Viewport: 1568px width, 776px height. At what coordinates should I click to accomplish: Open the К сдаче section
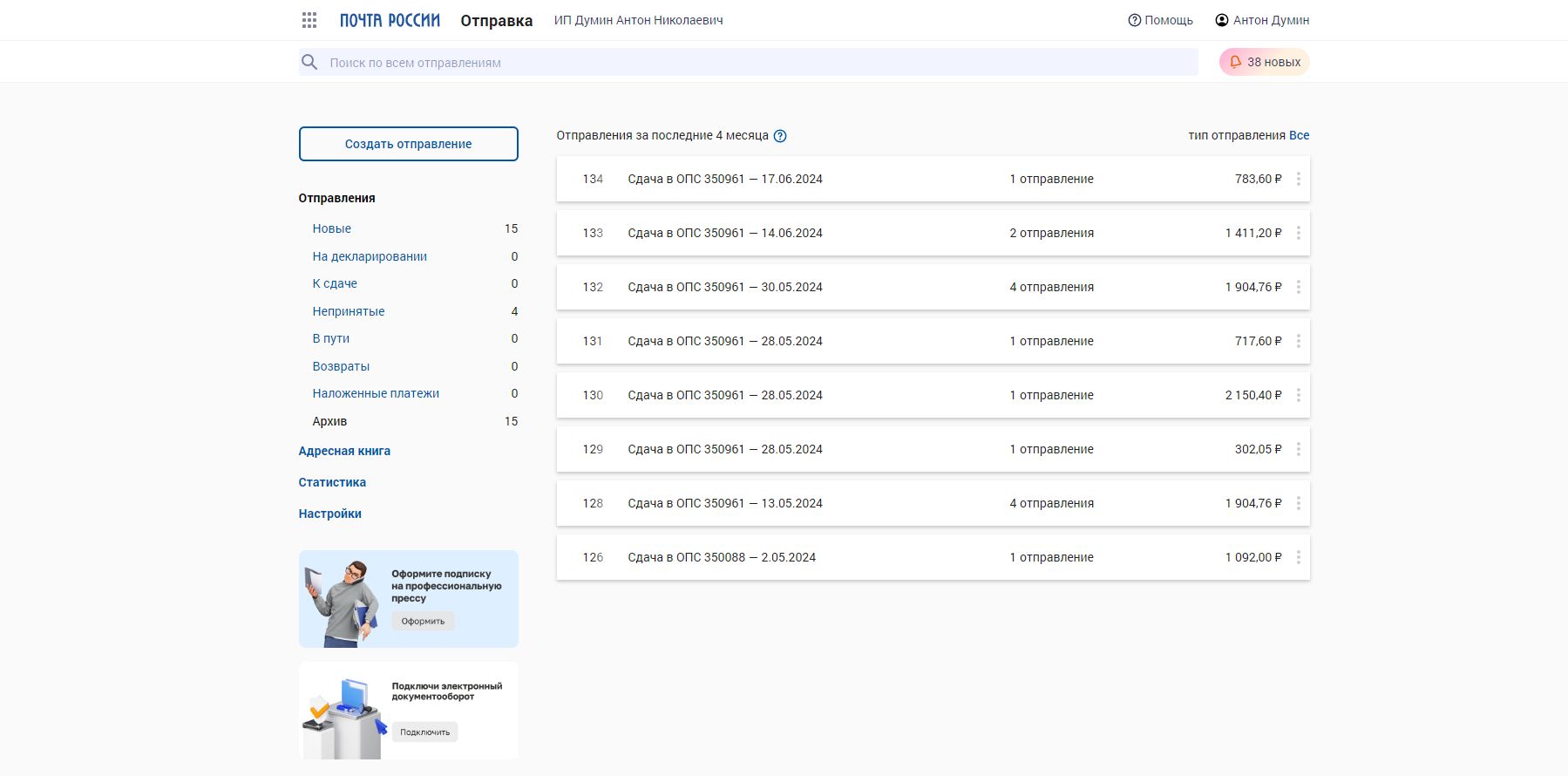[x=335, y=283]
